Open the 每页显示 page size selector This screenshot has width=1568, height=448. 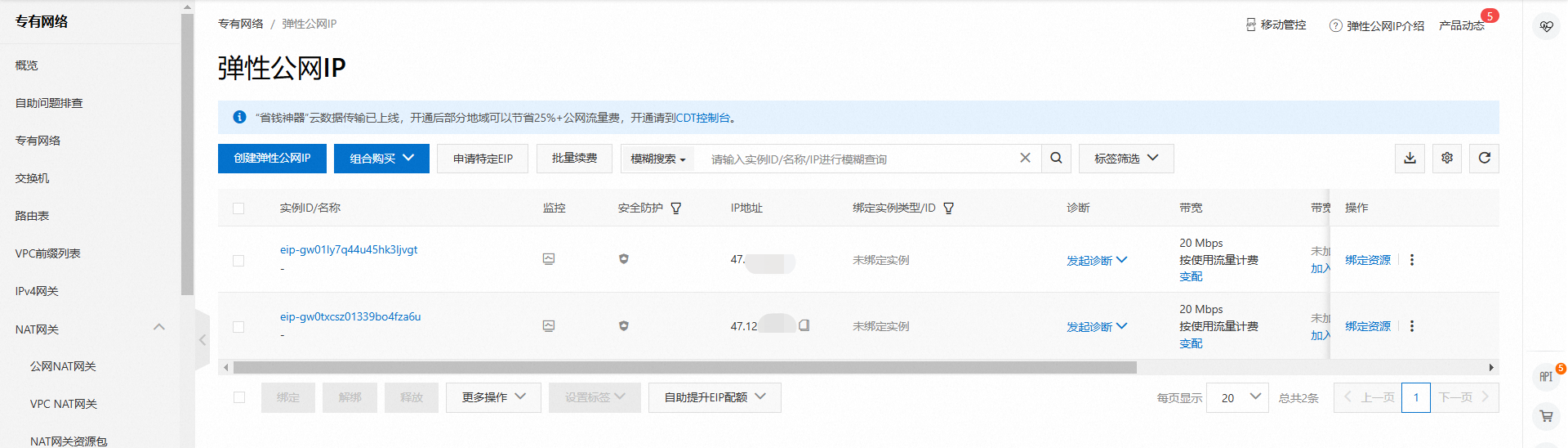(1237, 398)
